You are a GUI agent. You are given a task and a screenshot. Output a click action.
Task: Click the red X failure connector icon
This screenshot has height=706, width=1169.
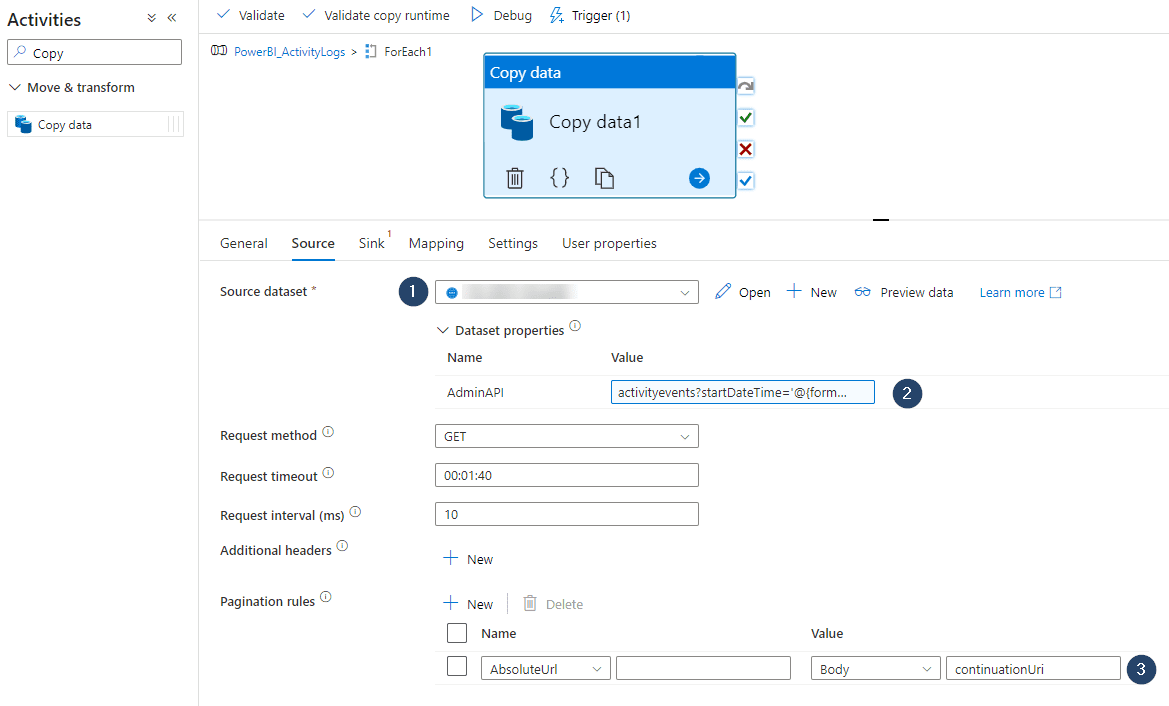745,150
